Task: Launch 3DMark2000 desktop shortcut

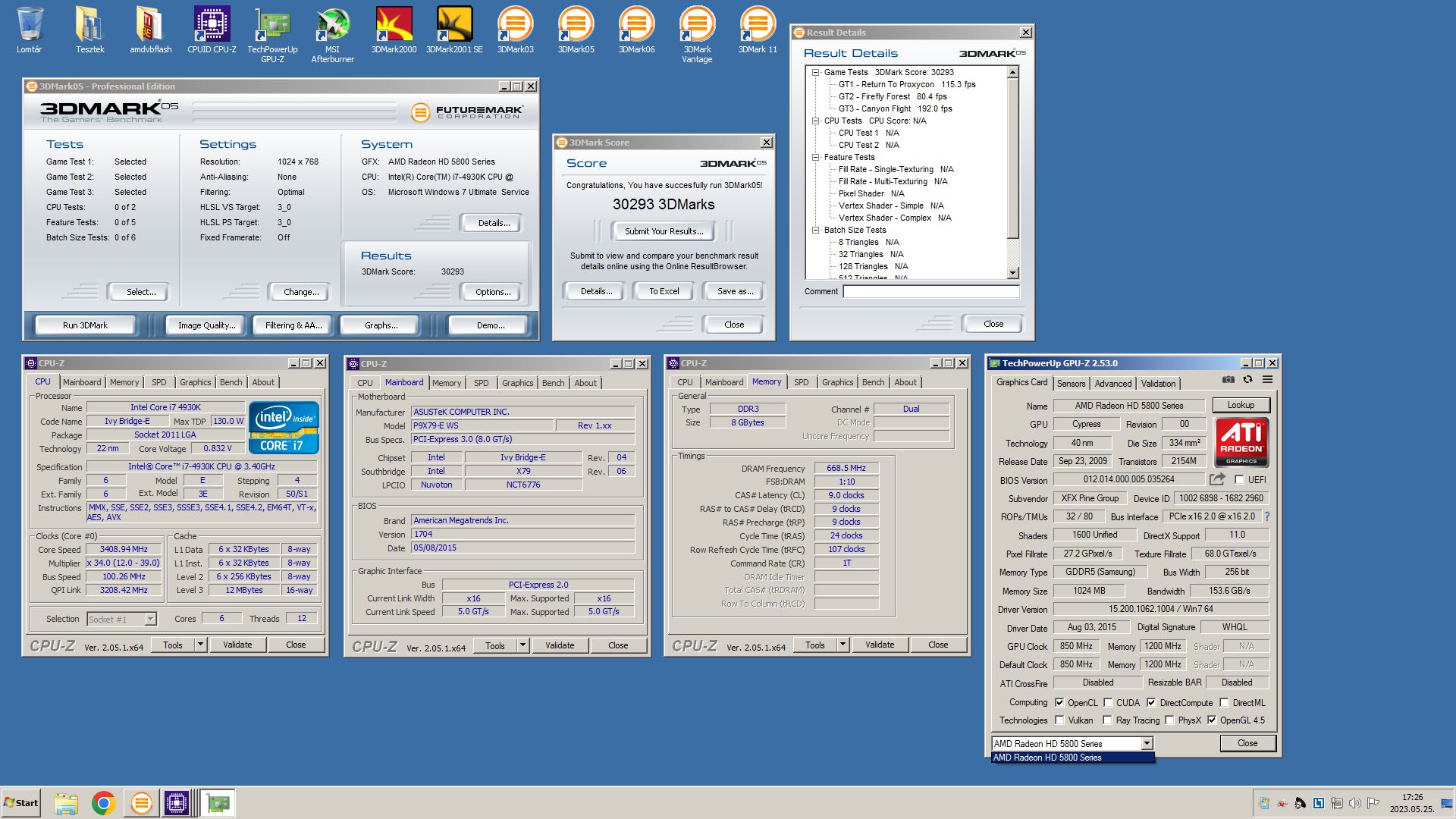Action: click(x=394, y=30)
